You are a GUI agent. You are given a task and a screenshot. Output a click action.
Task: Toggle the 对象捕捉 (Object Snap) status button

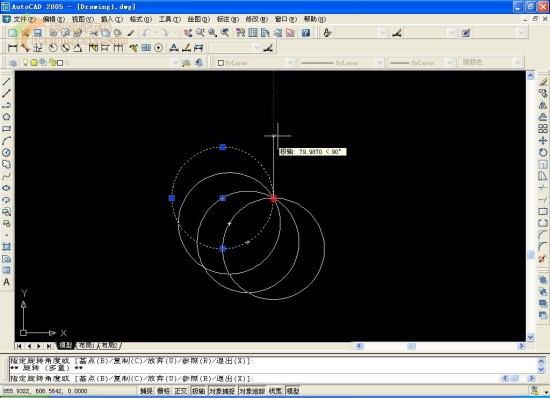tap(222, 391)
